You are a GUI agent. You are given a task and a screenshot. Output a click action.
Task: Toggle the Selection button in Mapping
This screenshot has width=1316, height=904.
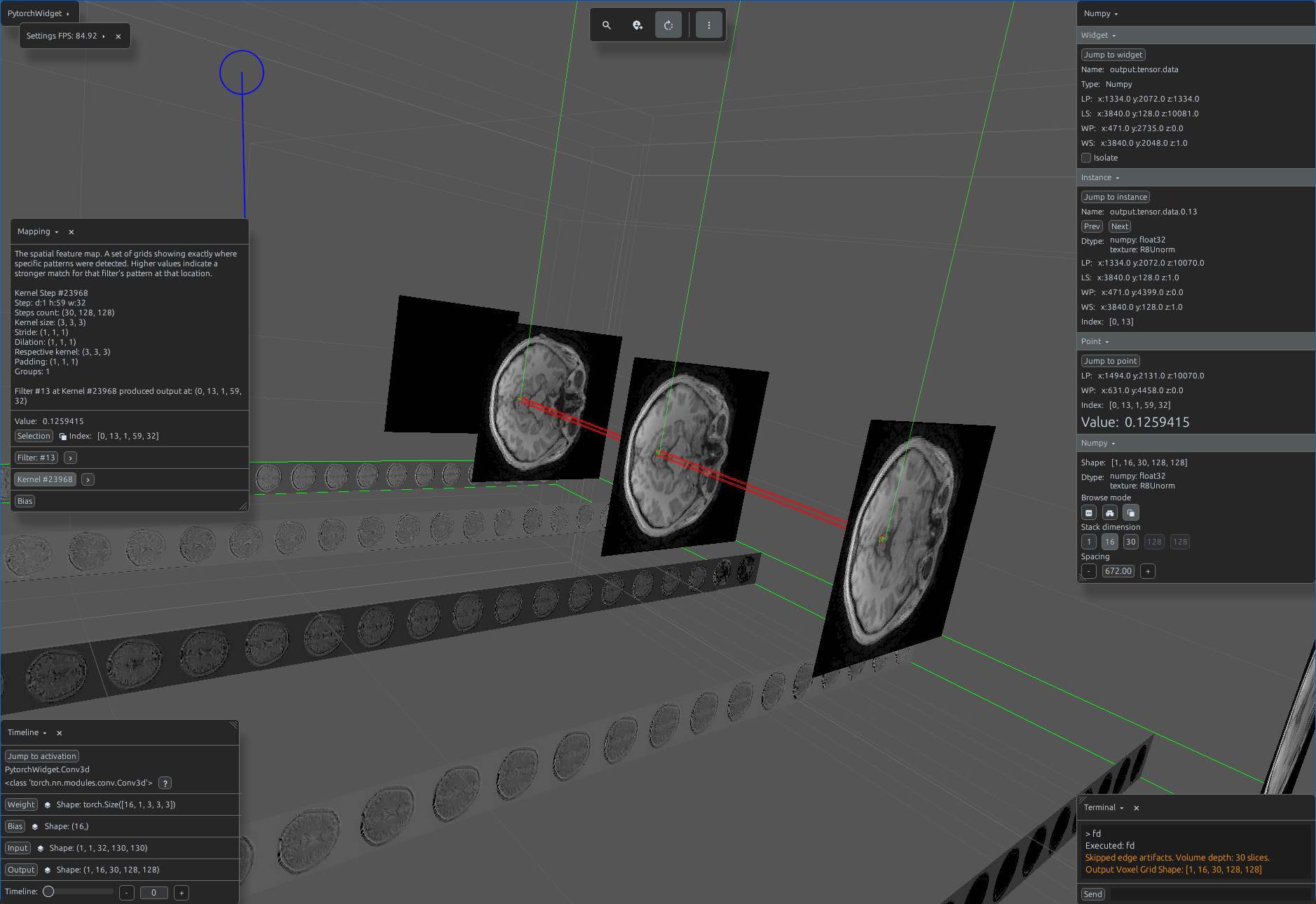pyautogui.click(x=34, y=437)
